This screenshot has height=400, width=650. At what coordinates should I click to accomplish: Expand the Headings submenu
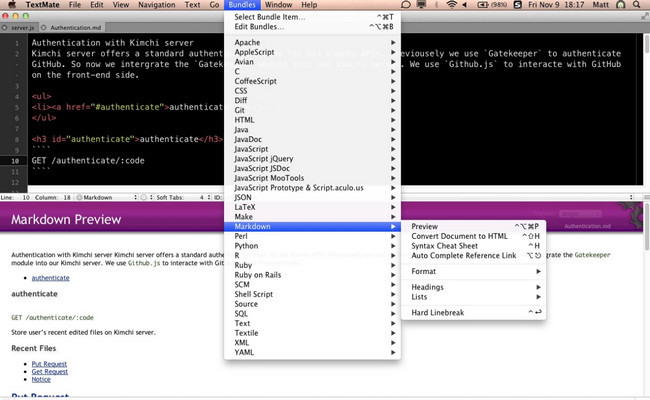[x=428, y=287]
